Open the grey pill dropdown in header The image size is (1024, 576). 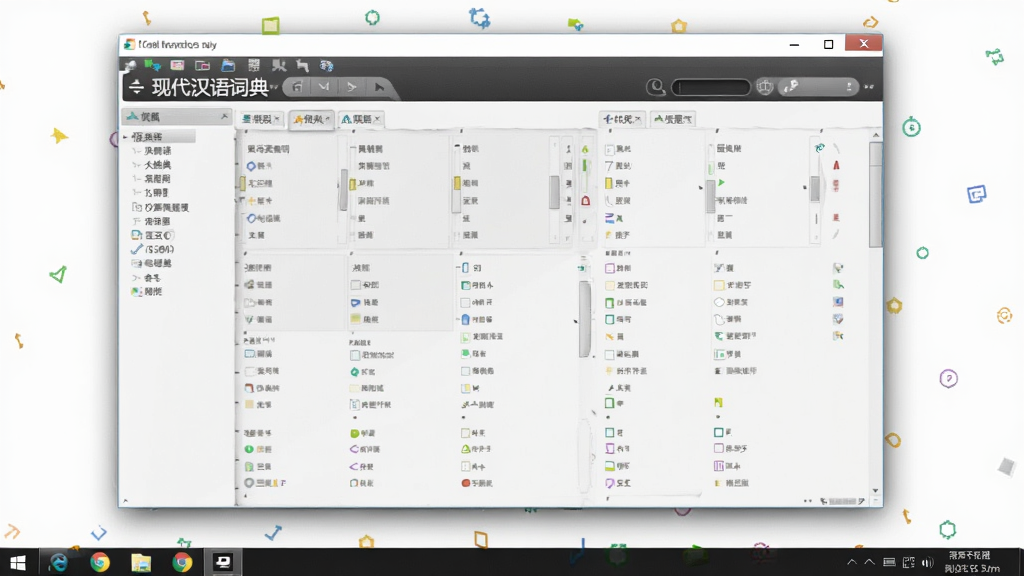click(819, 87)
